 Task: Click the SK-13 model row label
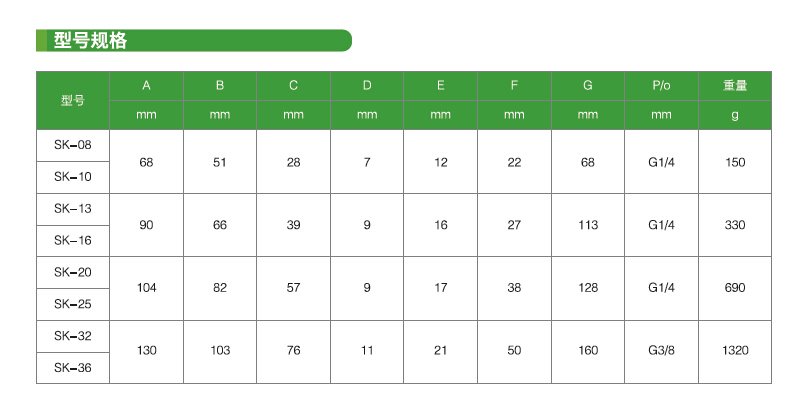point(73,209)
